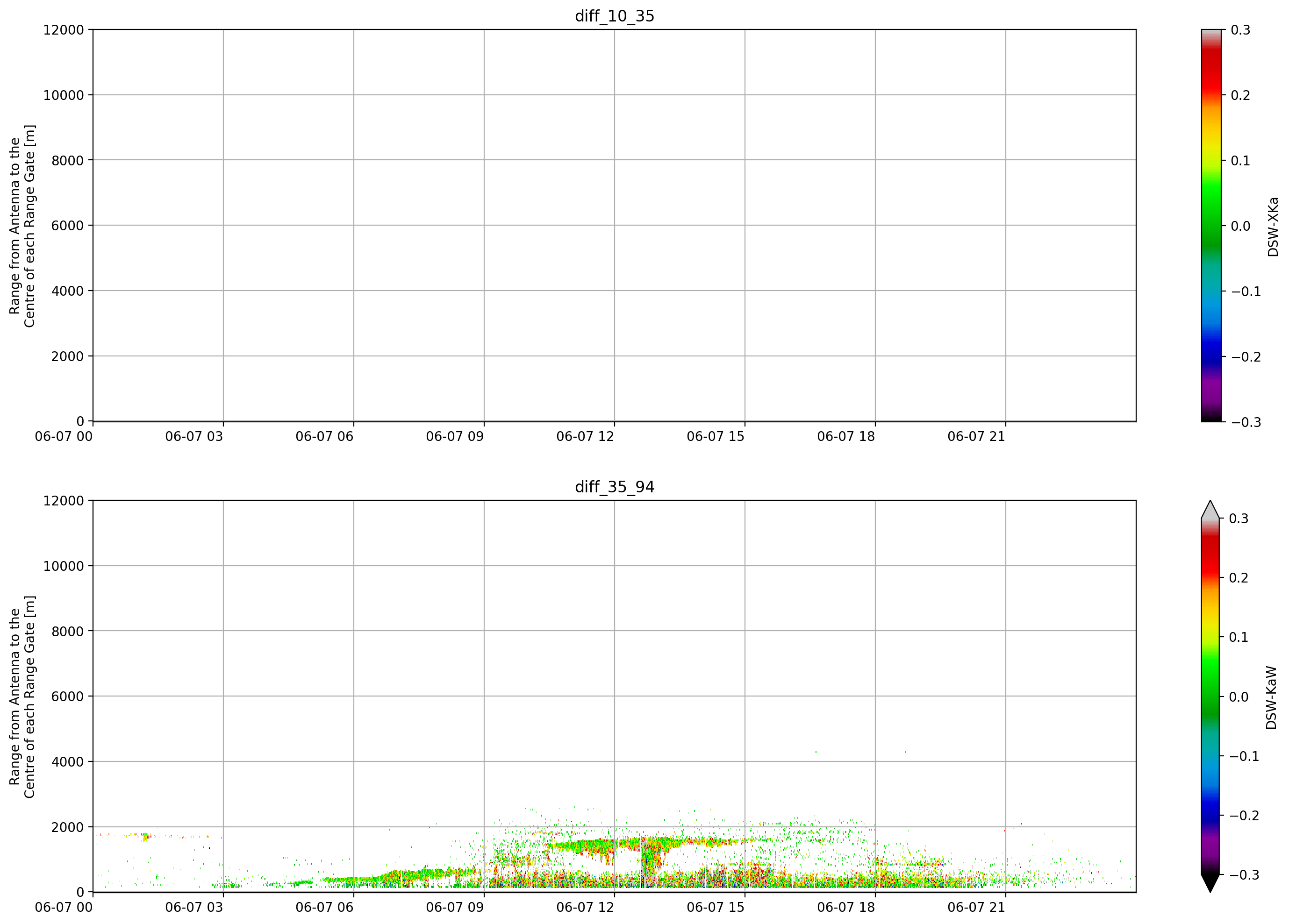Click the −0.1 tick on DSW-XKa colorbar

click(x=1246, y=291)
